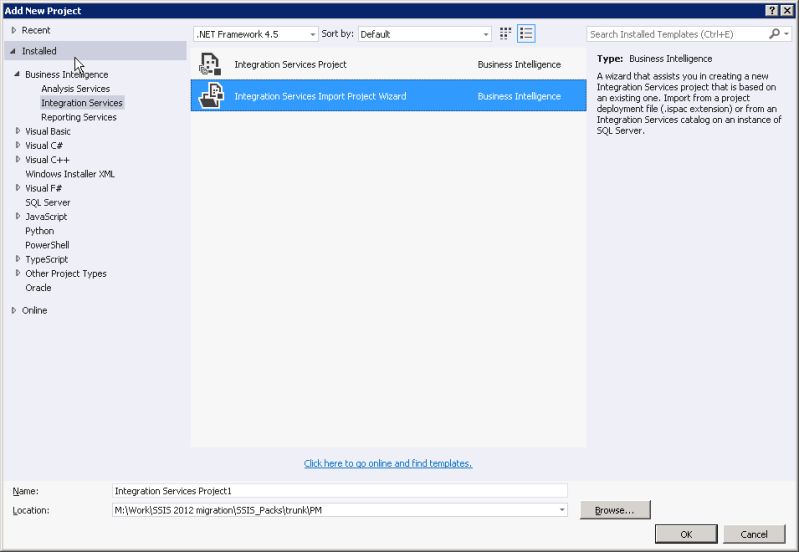
Task: Select Python category
Action: coord(39,231)
